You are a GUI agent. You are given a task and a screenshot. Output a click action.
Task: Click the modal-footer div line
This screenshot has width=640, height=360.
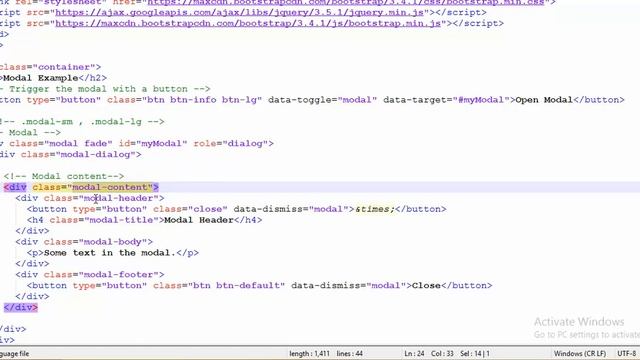90,275
